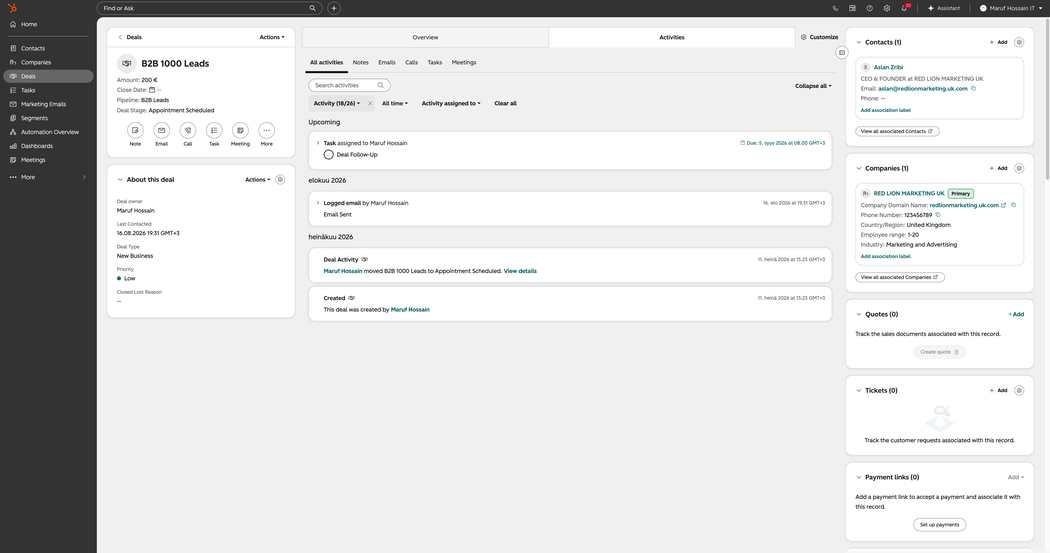Open About this deal Actions dropdown
1050x553 pixels.
[258, 179]
